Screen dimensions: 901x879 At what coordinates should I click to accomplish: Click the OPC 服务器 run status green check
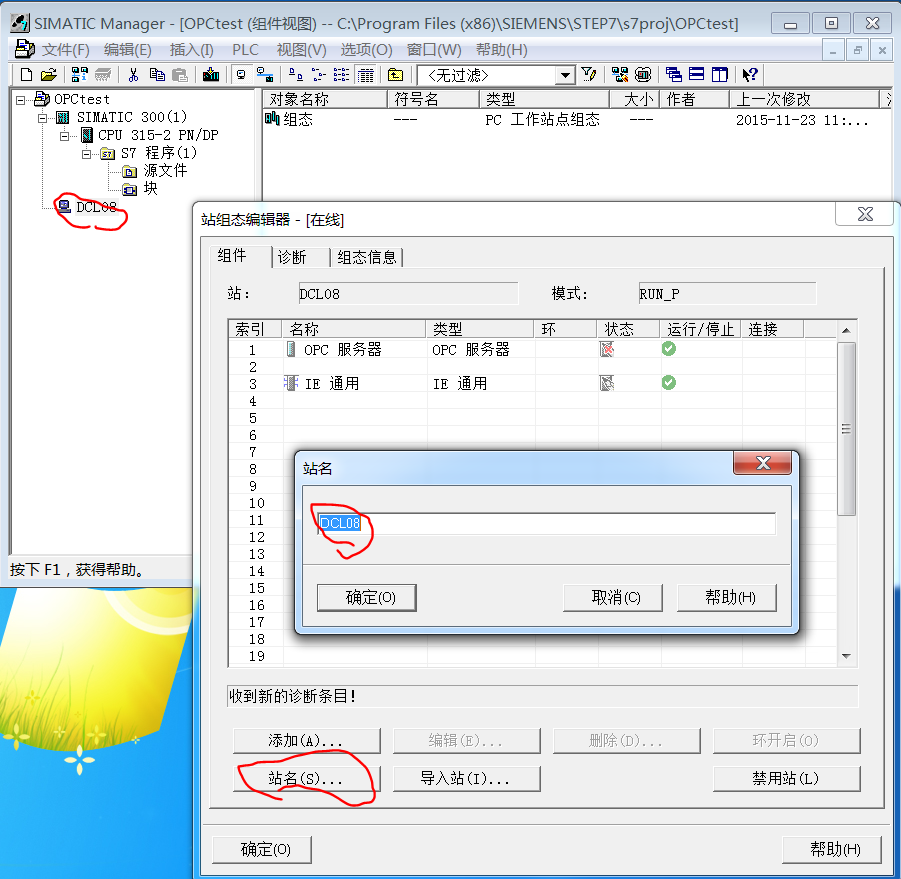668,349
